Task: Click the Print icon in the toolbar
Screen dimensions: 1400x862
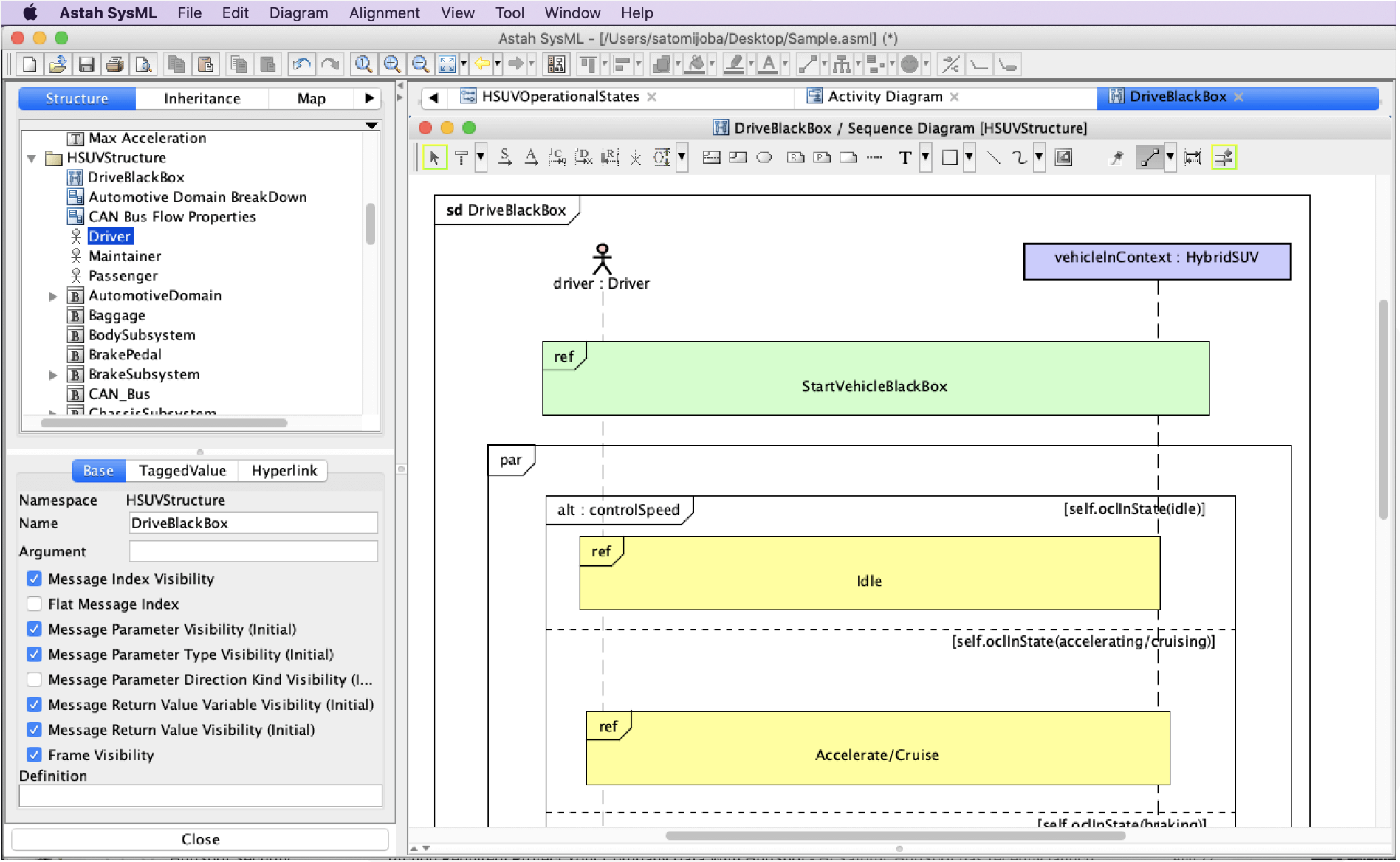Action: point(114,65)
